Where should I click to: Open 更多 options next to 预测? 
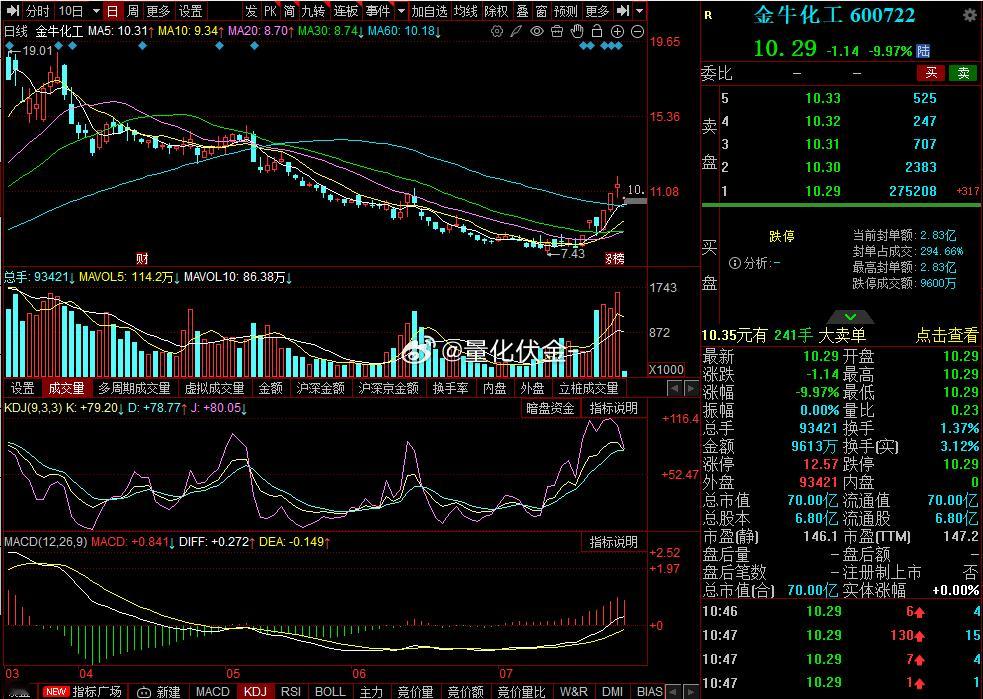point(597,11)
